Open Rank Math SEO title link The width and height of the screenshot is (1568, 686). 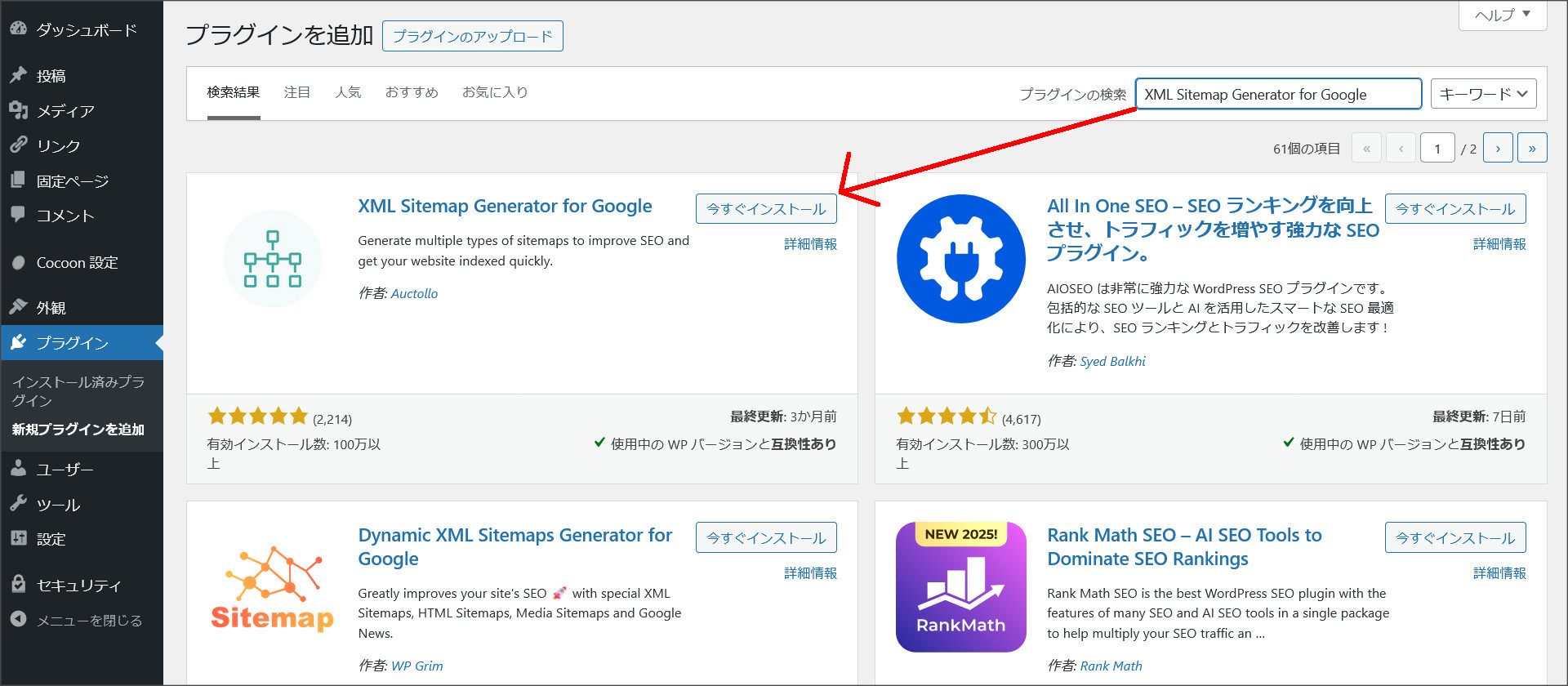click(1184, 546)
